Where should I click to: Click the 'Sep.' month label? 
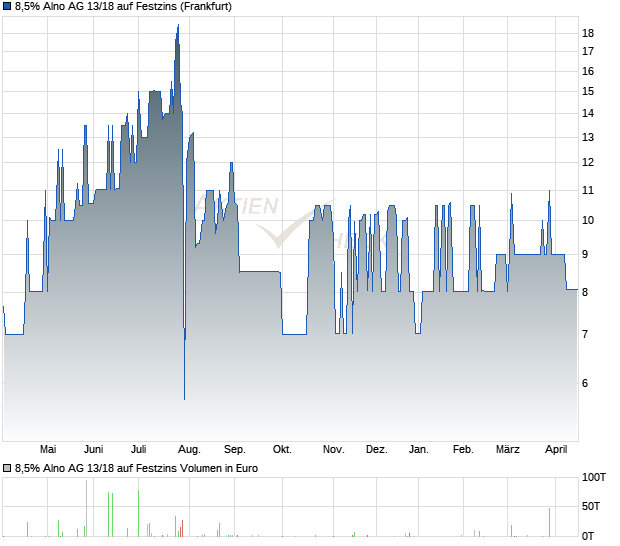[x=235, y=449]
